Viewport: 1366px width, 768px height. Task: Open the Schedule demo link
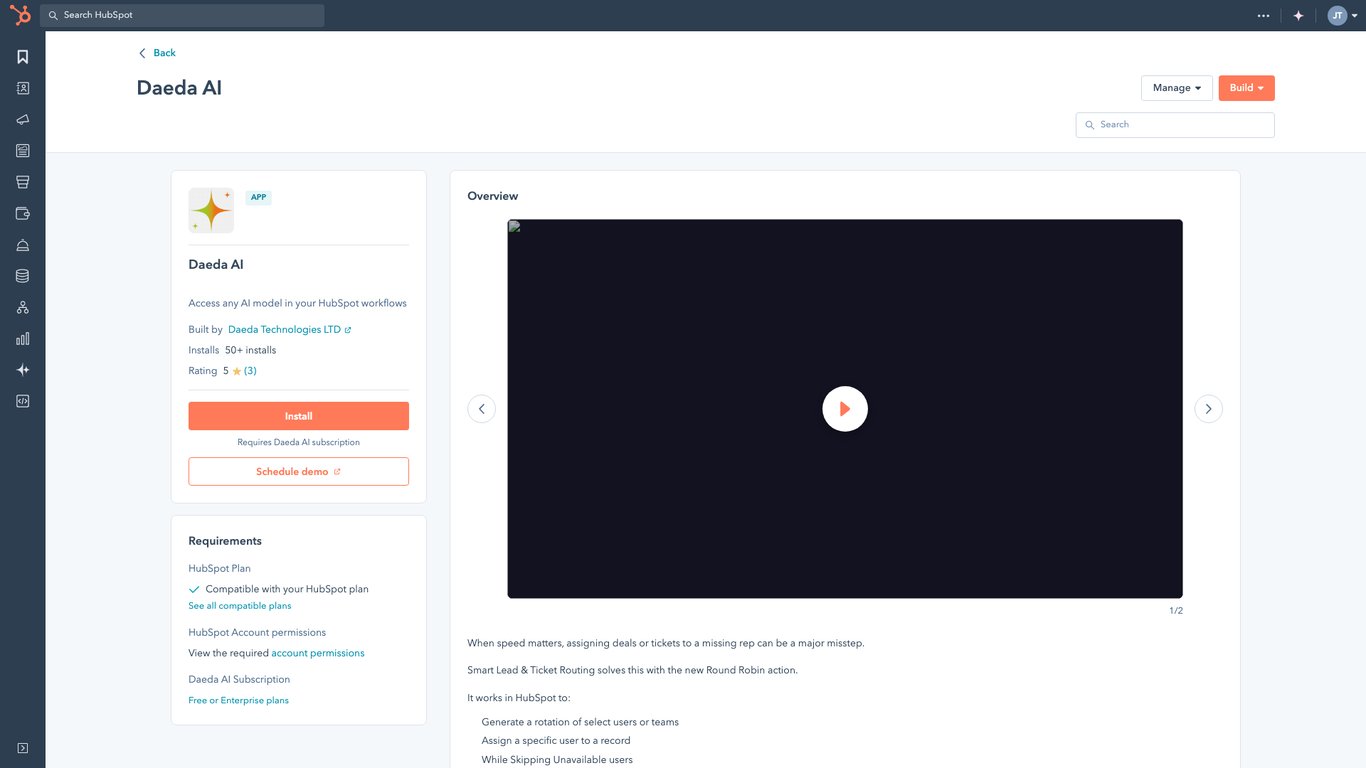point(298,470)
